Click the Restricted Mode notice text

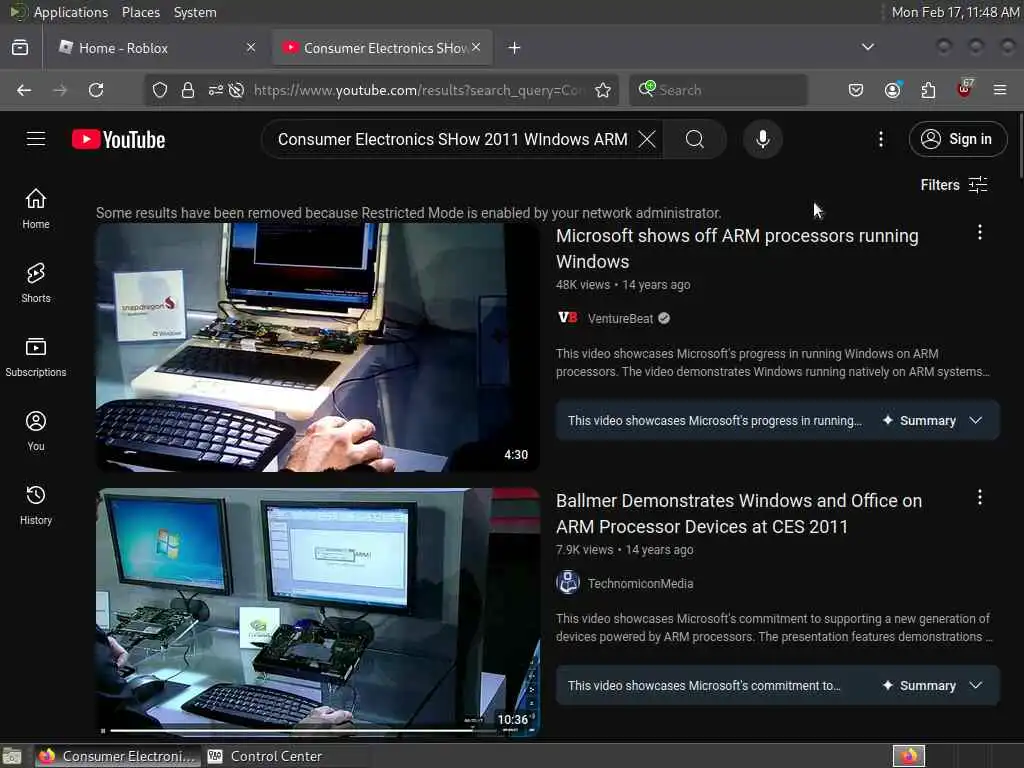tap(408, 213)
